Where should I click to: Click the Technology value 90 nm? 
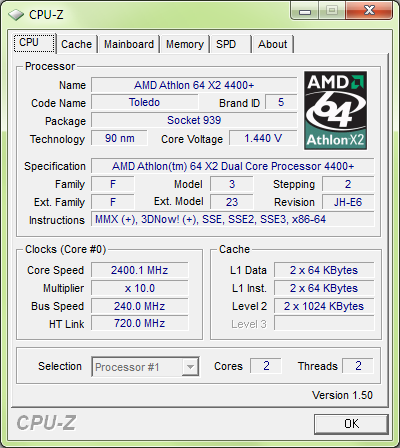tap(119, 138)
